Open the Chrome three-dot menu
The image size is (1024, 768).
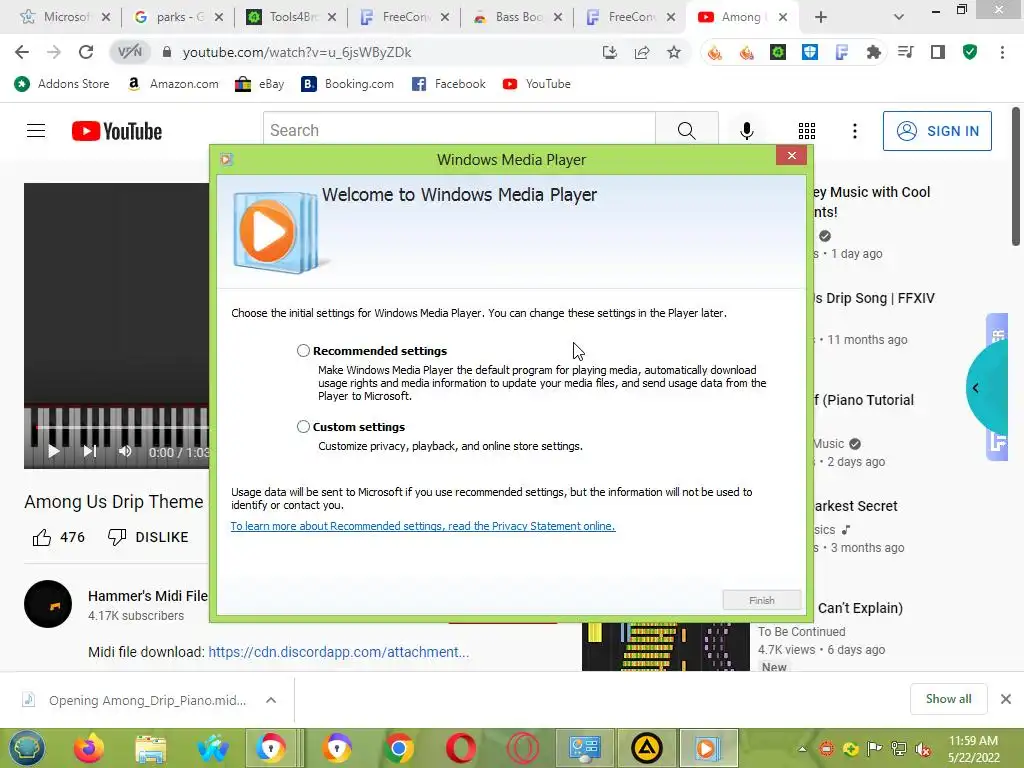click(1002, 52)
